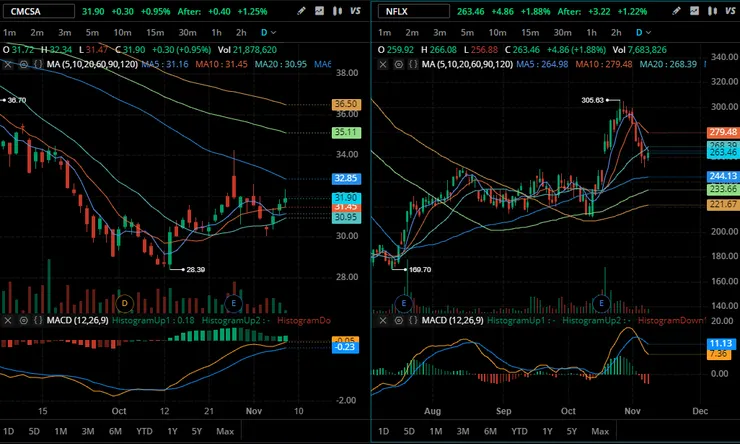Image resolution: width=740 pixels, height=444 pixels.
Task: Click Vol 21,878,620 on CMCSA chart
Action: pos(247,50)
